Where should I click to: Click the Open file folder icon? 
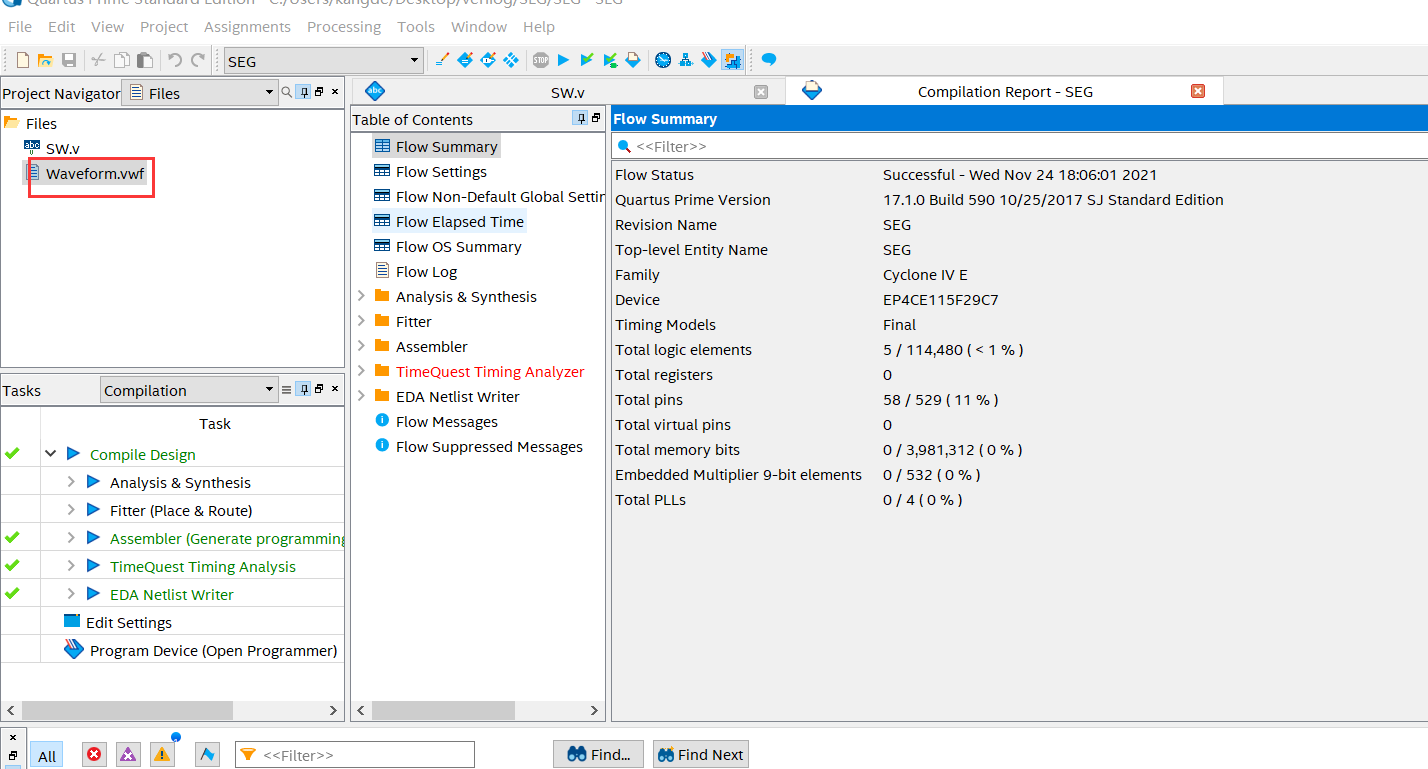coord(45,61)
